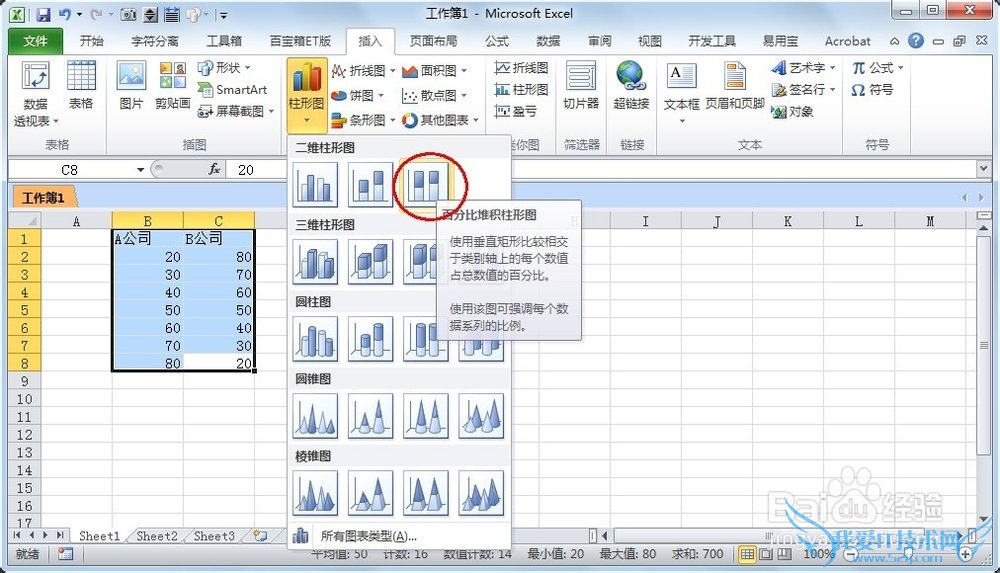
Task: Open the 页面布局 ribbon tab
Action: (x=433, y=41)
